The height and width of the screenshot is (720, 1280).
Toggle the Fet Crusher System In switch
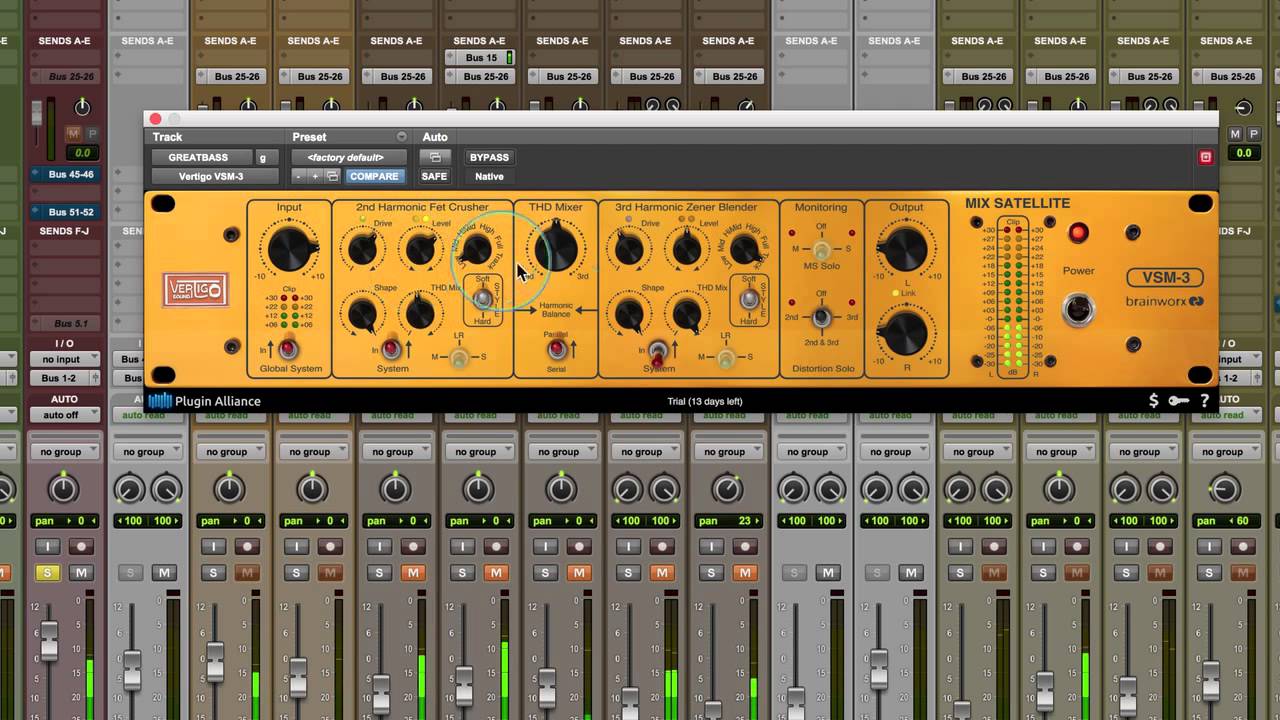click(x=391, y=349)
